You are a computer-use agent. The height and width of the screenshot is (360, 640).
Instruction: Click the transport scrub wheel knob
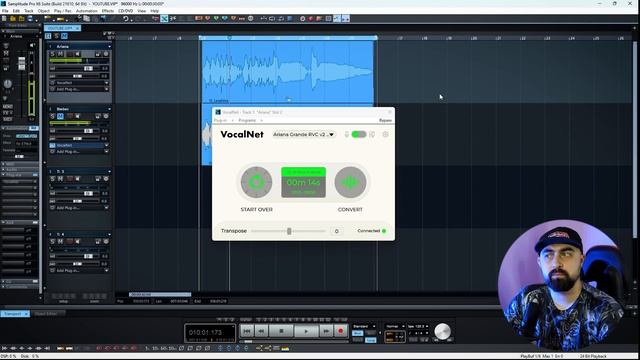(x=442, y=331)
